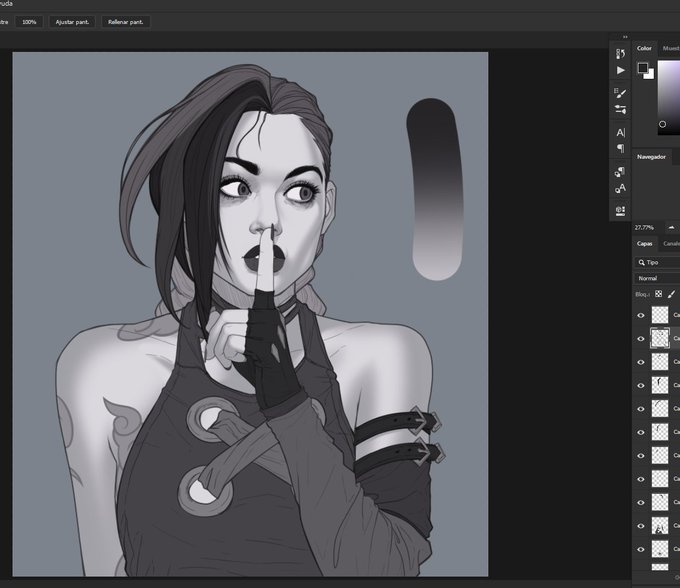The height and width of the screenshot is (588, 680).
Task: Hide the topmost layer using its eye icon
Action: [x=641, y=315]
